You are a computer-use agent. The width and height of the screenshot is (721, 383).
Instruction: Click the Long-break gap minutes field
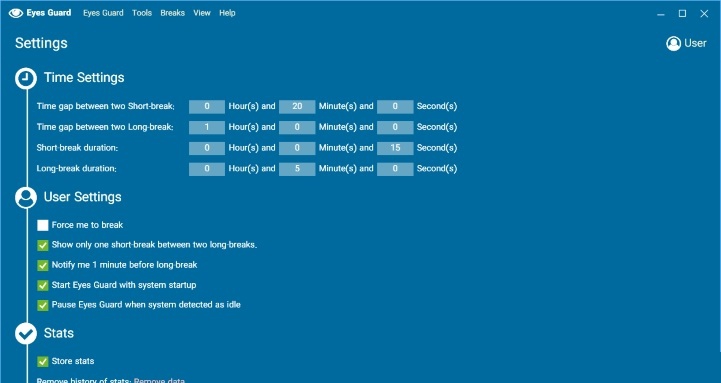pyautogui.click(x=297, y=127)
